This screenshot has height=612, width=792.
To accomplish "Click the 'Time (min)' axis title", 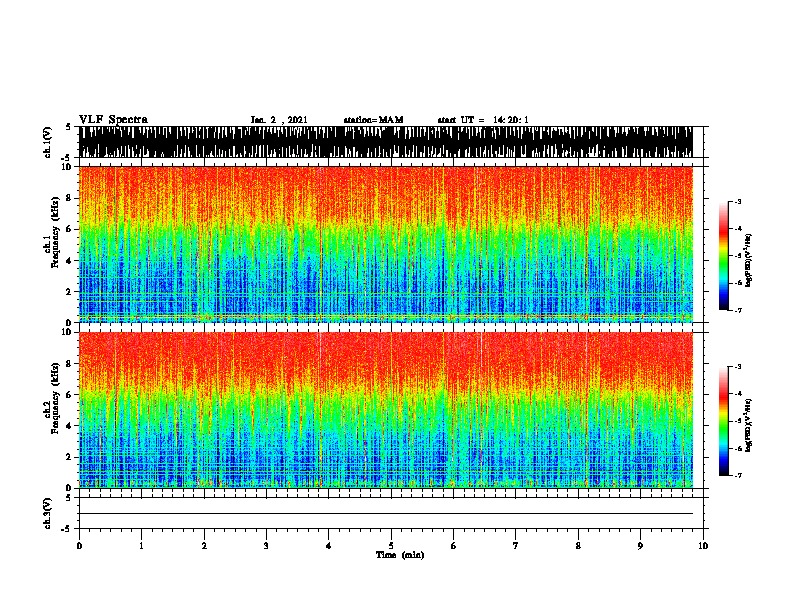I will 400,555.
